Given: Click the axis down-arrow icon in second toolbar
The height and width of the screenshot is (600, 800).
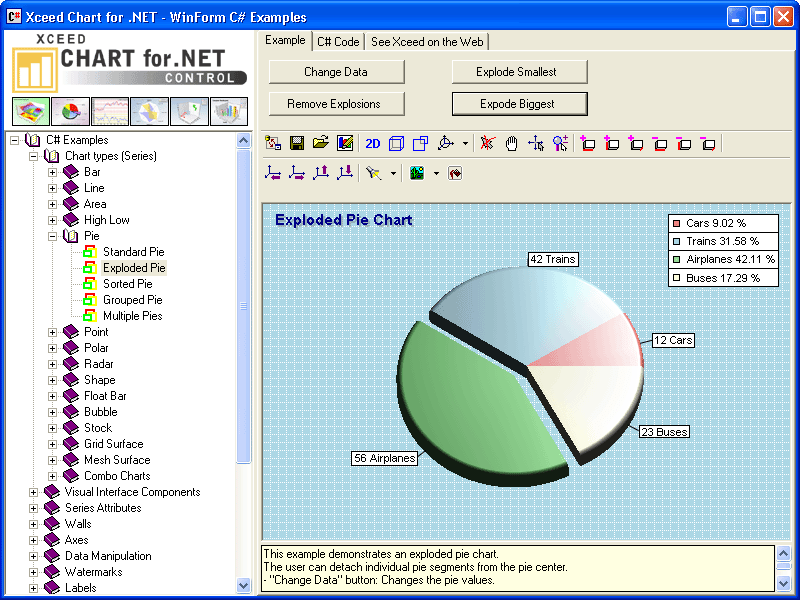Looking at the screenshot, I should [345, 173].
